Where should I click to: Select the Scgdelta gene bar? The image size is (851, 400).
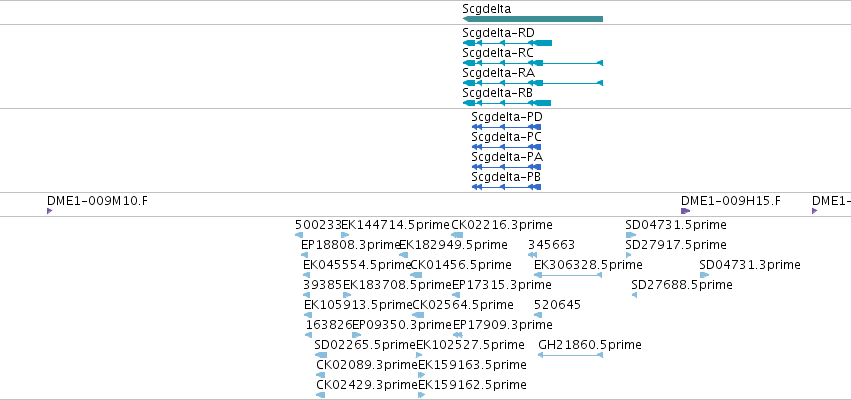(532, 19)
